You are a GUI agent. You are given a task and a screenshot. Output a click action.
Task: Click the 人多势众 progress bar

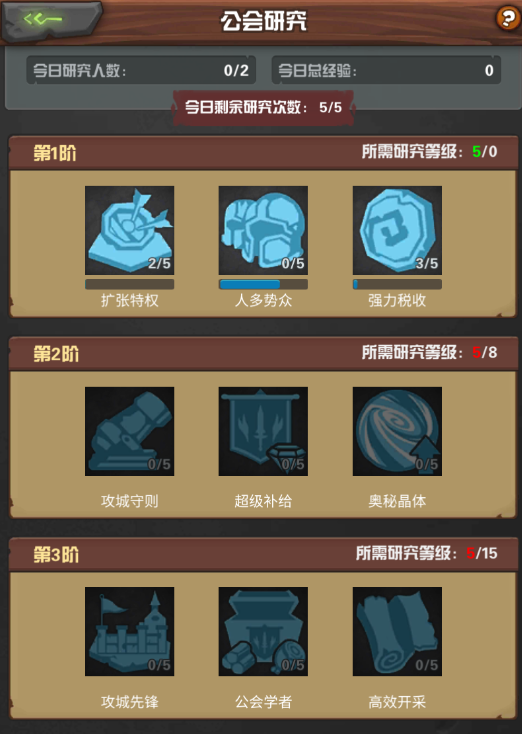coord(263,284)
